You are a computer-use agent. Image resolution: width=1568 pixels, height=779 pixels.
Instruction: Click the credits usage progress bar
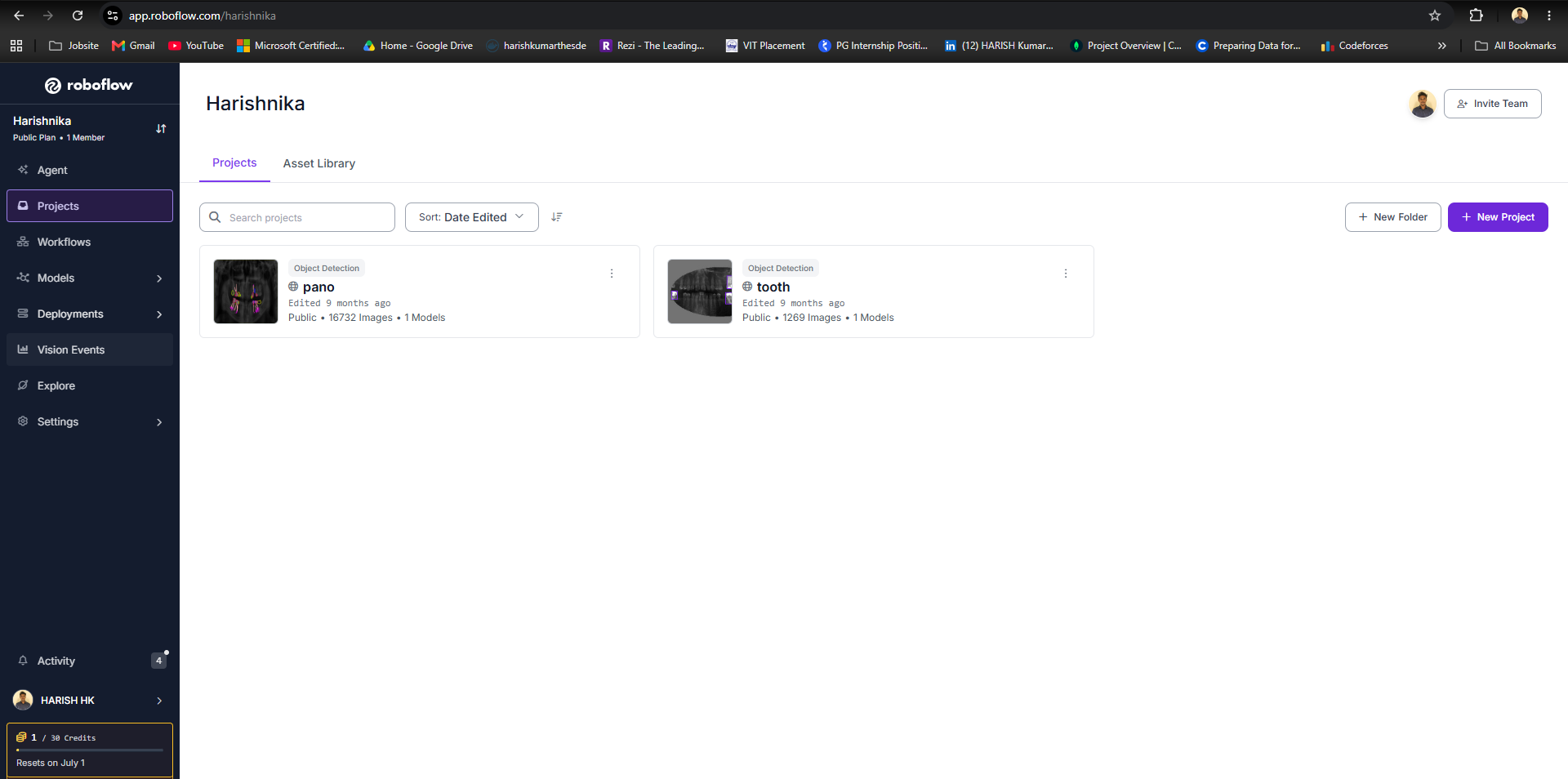(90, 750)
